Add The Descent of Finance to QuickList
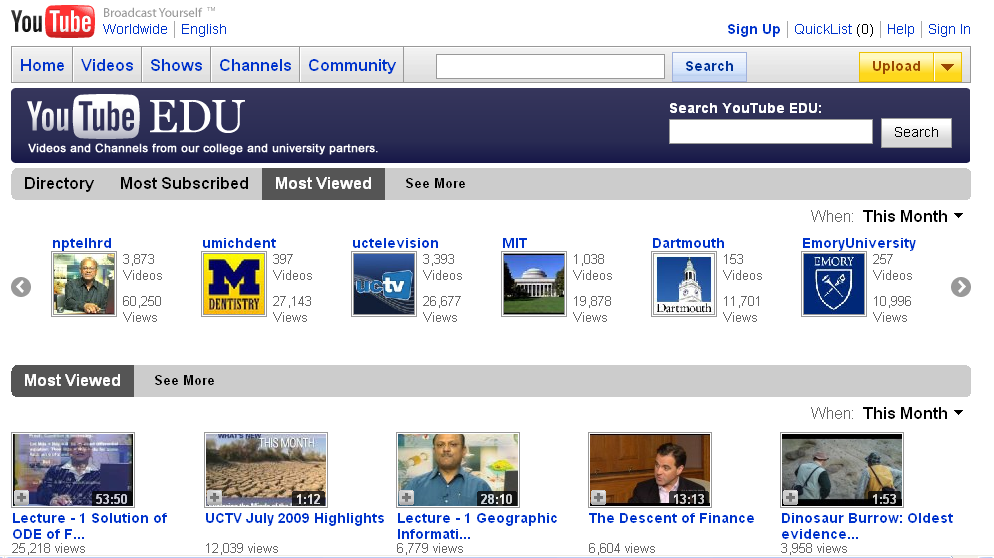 (x=598, y=498)
